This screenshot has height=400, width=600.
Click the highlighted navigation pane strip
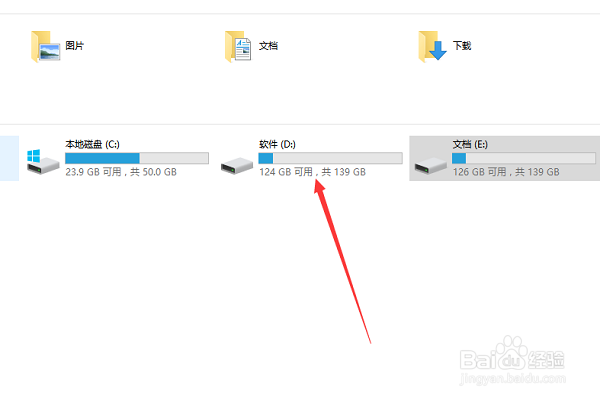click(9, 158)
